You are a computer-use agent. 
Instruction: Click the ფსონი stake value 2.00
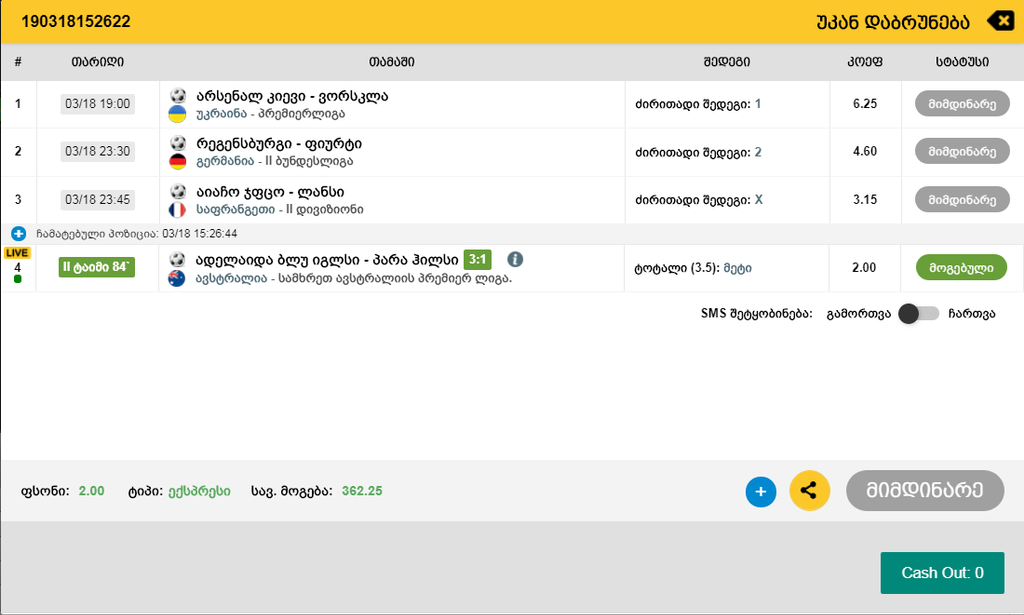(x=91, y=491)
